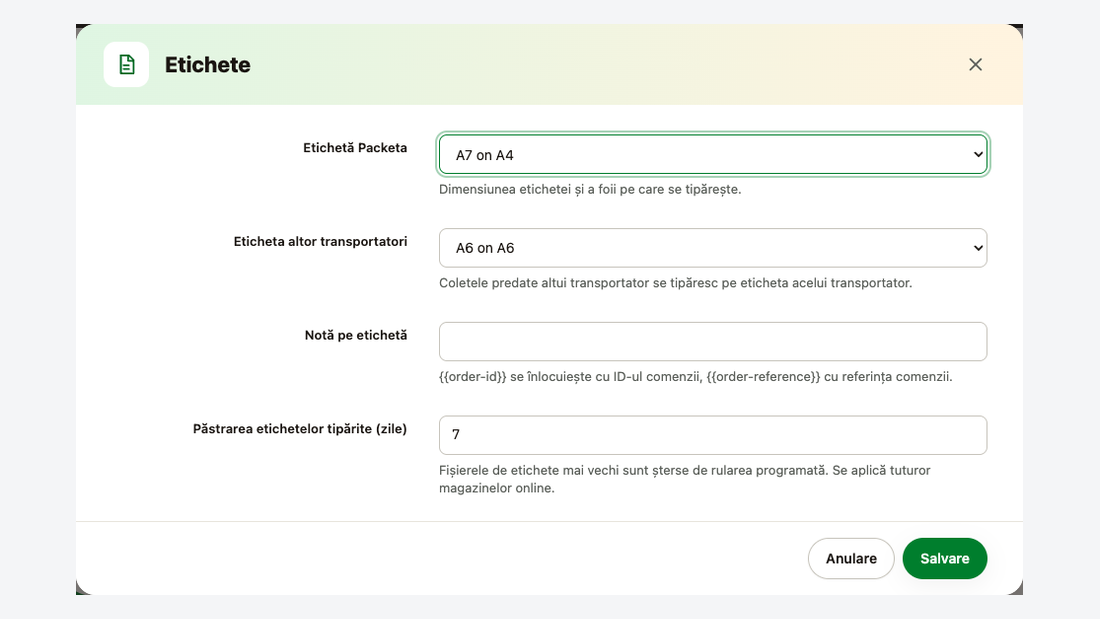The image size is (1100, 619).
Task: Click the Păstrarea etichetelor tipărite (zile) label
Action: click(300, 429)
